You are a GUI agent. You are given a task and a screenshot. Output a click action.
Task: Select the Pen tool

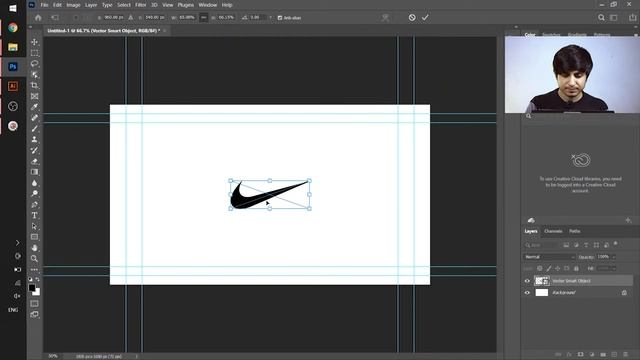pyautogui.click(x=34, y=204)
